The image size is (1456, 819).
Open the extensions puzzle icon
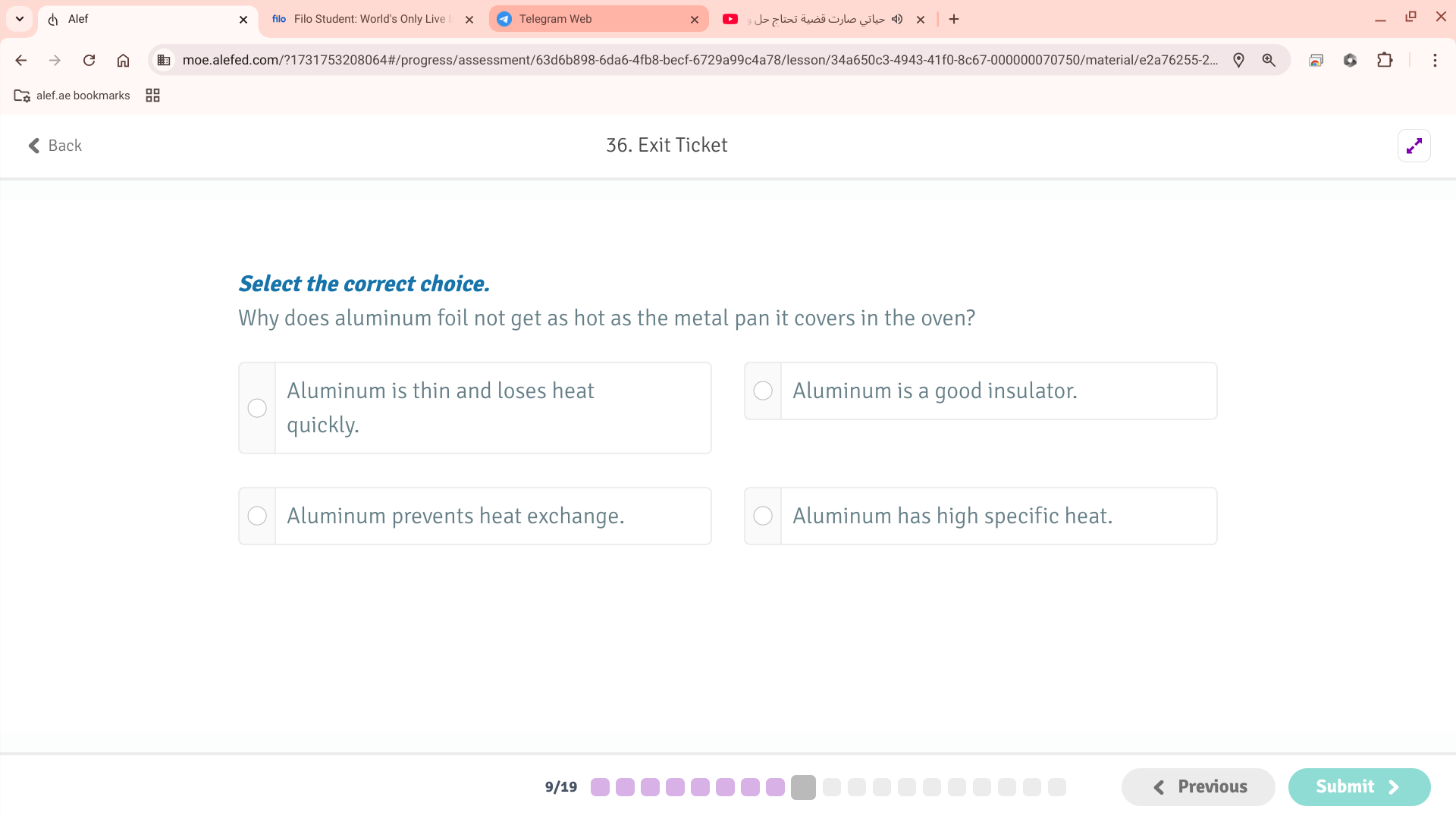pyautogui.click(x=1385, y=60)
